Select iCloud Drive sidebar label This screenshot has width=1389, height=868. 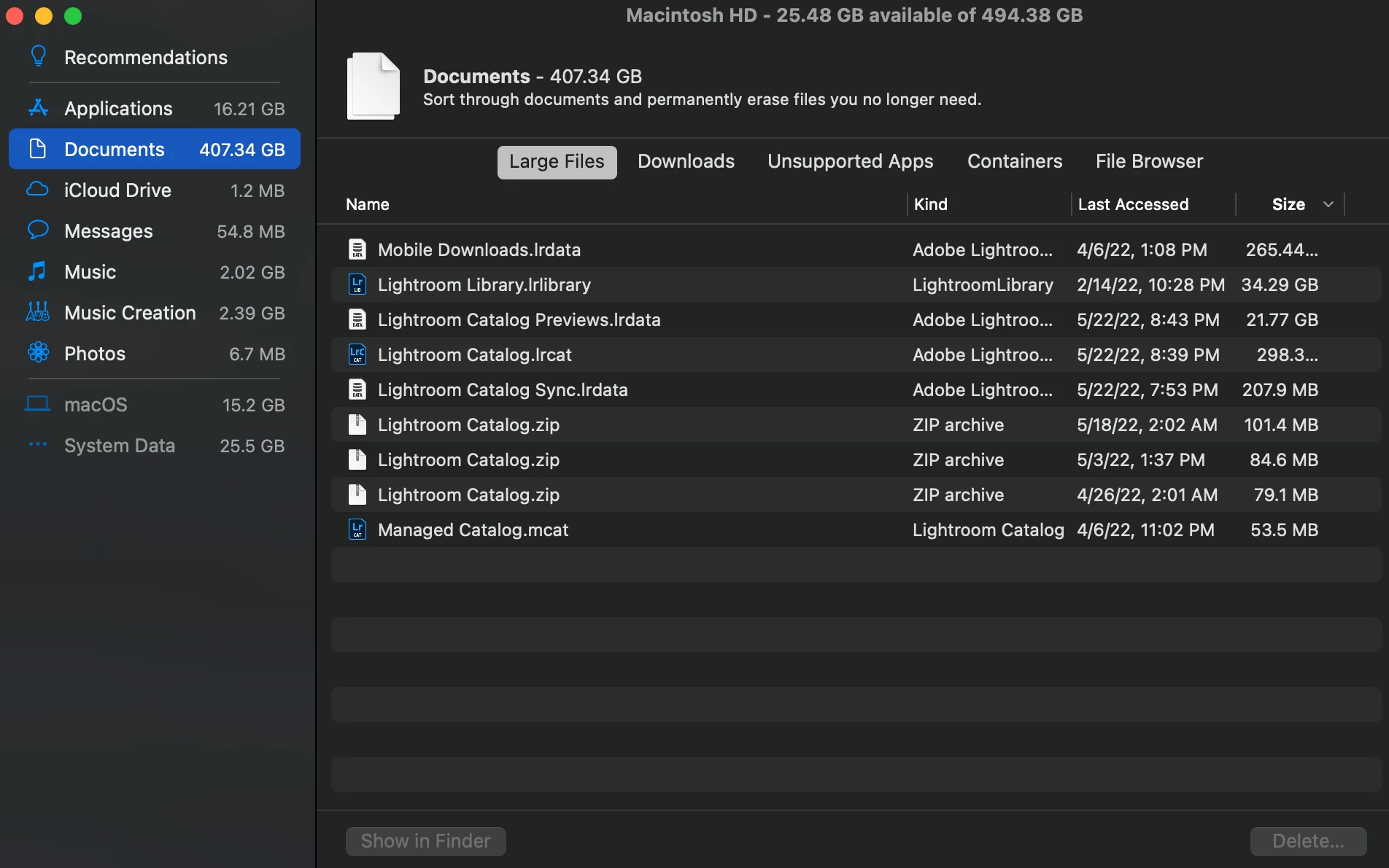[x=117, y=190]
